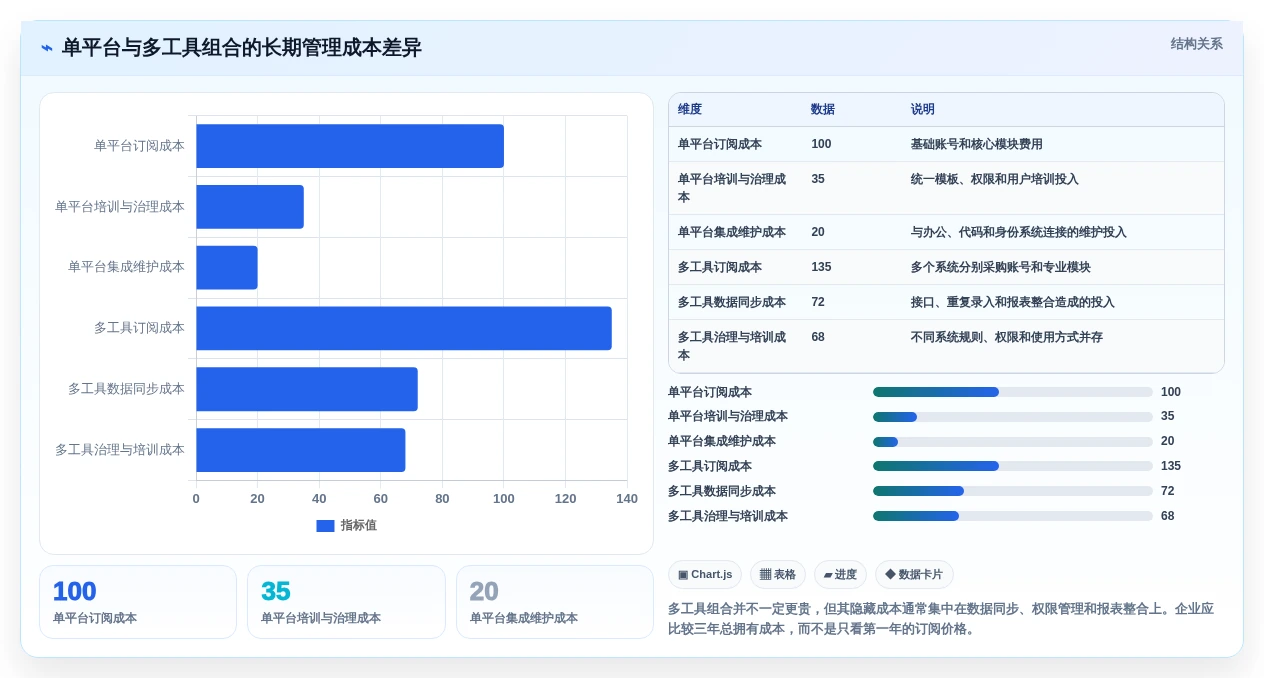Click the 单平台培训与治理成本 progress bar

coord(1013,417)
